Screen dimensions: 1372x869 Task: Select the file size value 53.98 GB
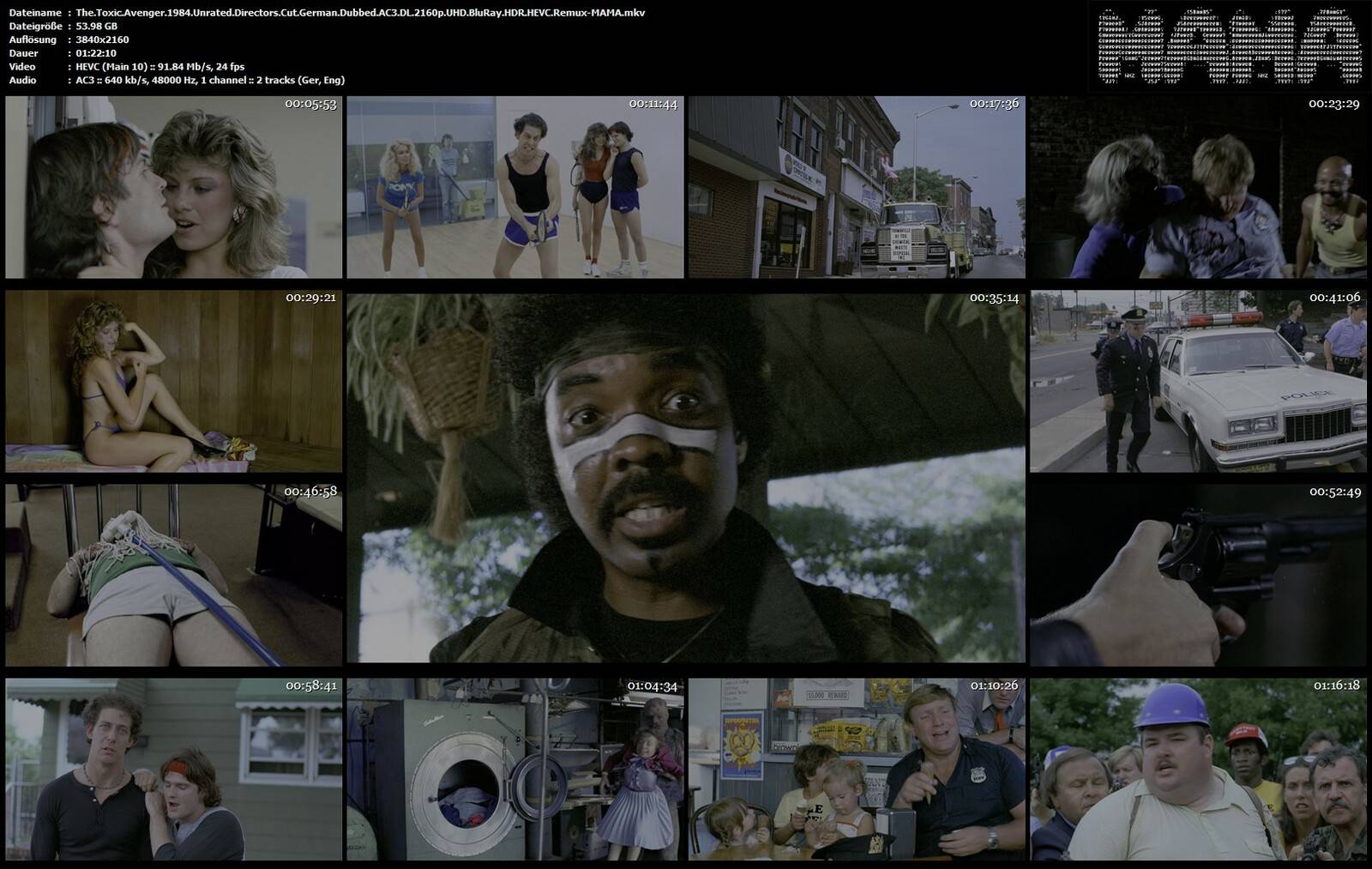96,26
